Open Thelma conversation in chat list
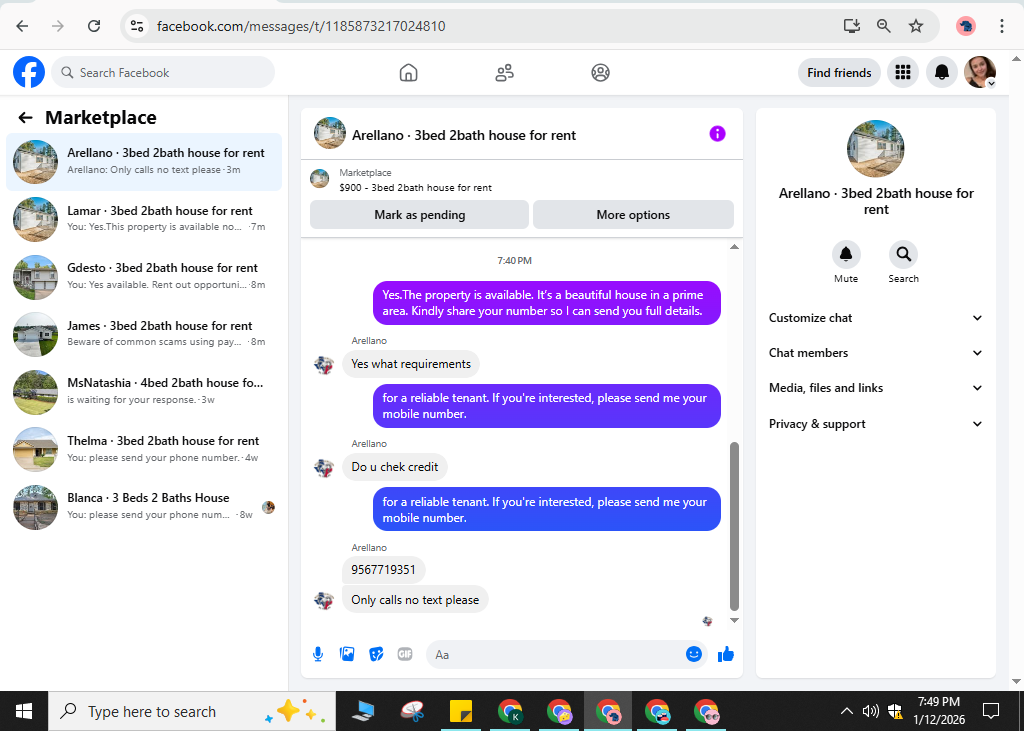Viewport: 1024px width, 731px height. pyautogui.click(x=144, y=449)
